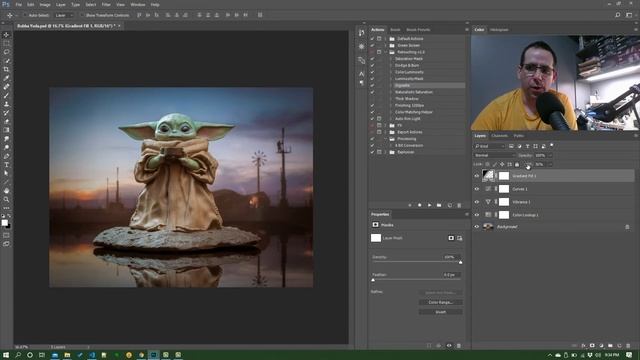The image size is (640, 360).
Task: Select the Curves 1 layer name
Action: pos(520,189)
